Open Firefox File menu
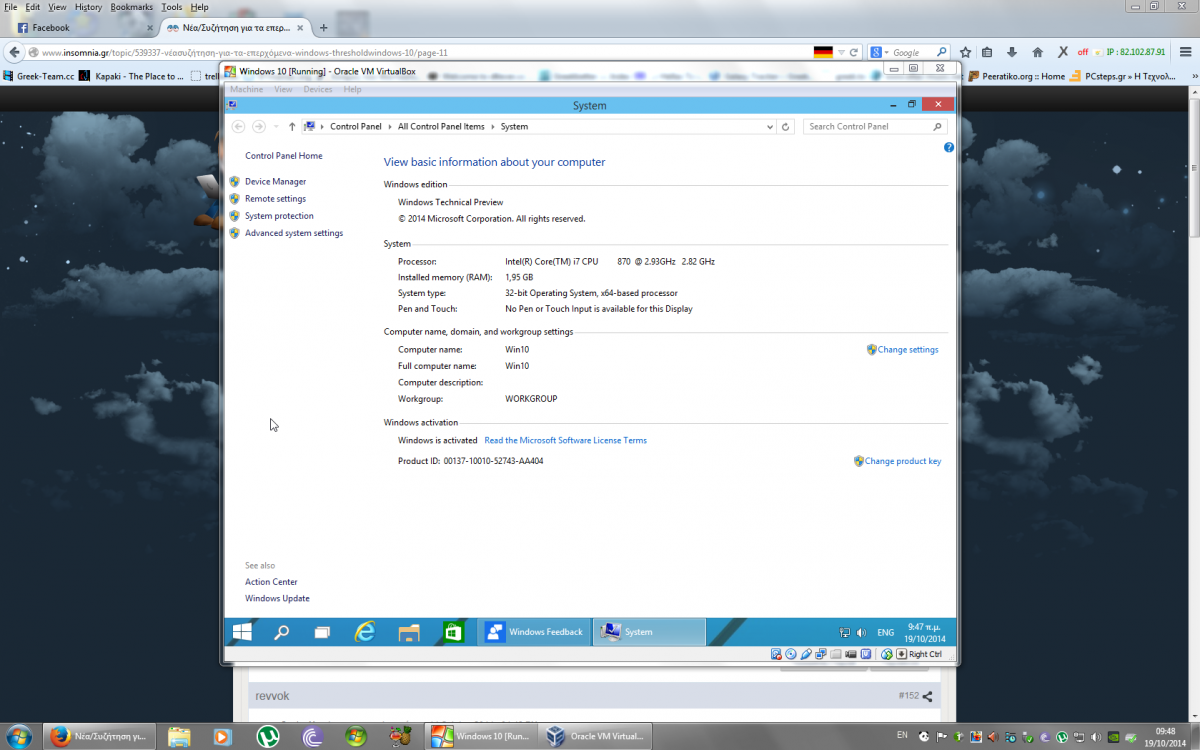 click(x=11, y=7)
